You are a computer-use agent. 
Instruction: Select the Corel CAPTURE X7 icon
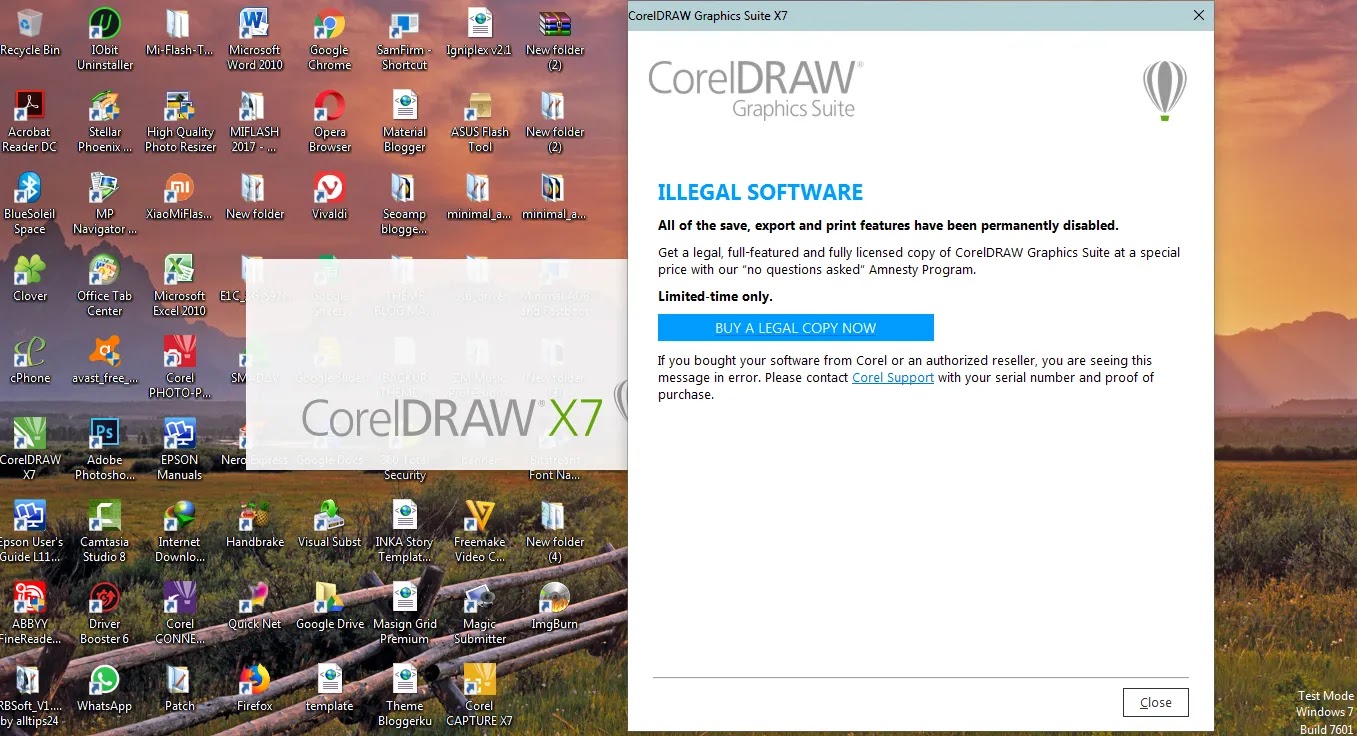click(480, 695)
